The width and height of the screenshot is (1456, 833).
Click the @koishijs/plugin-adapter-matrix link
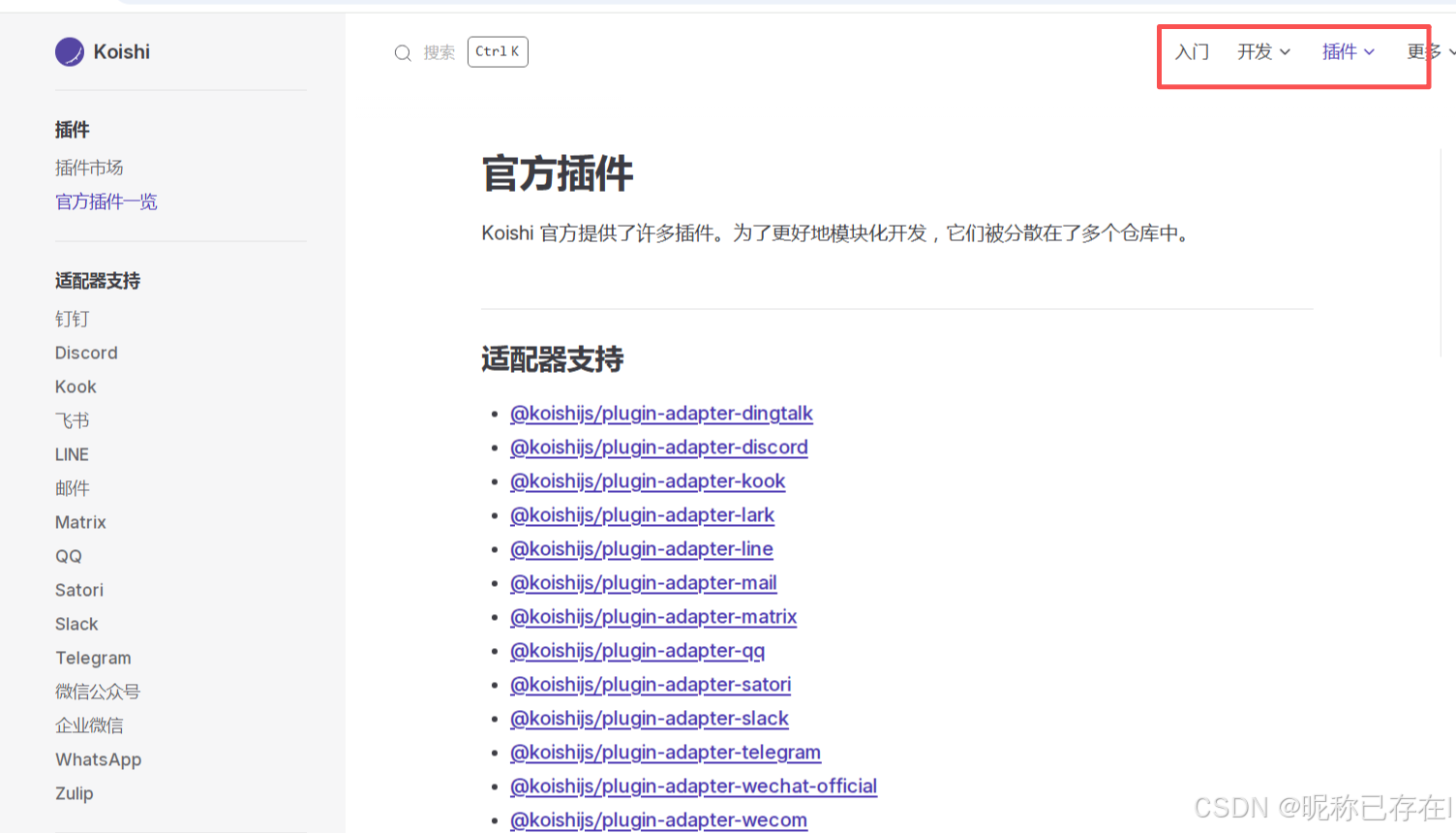pos(653,616)
